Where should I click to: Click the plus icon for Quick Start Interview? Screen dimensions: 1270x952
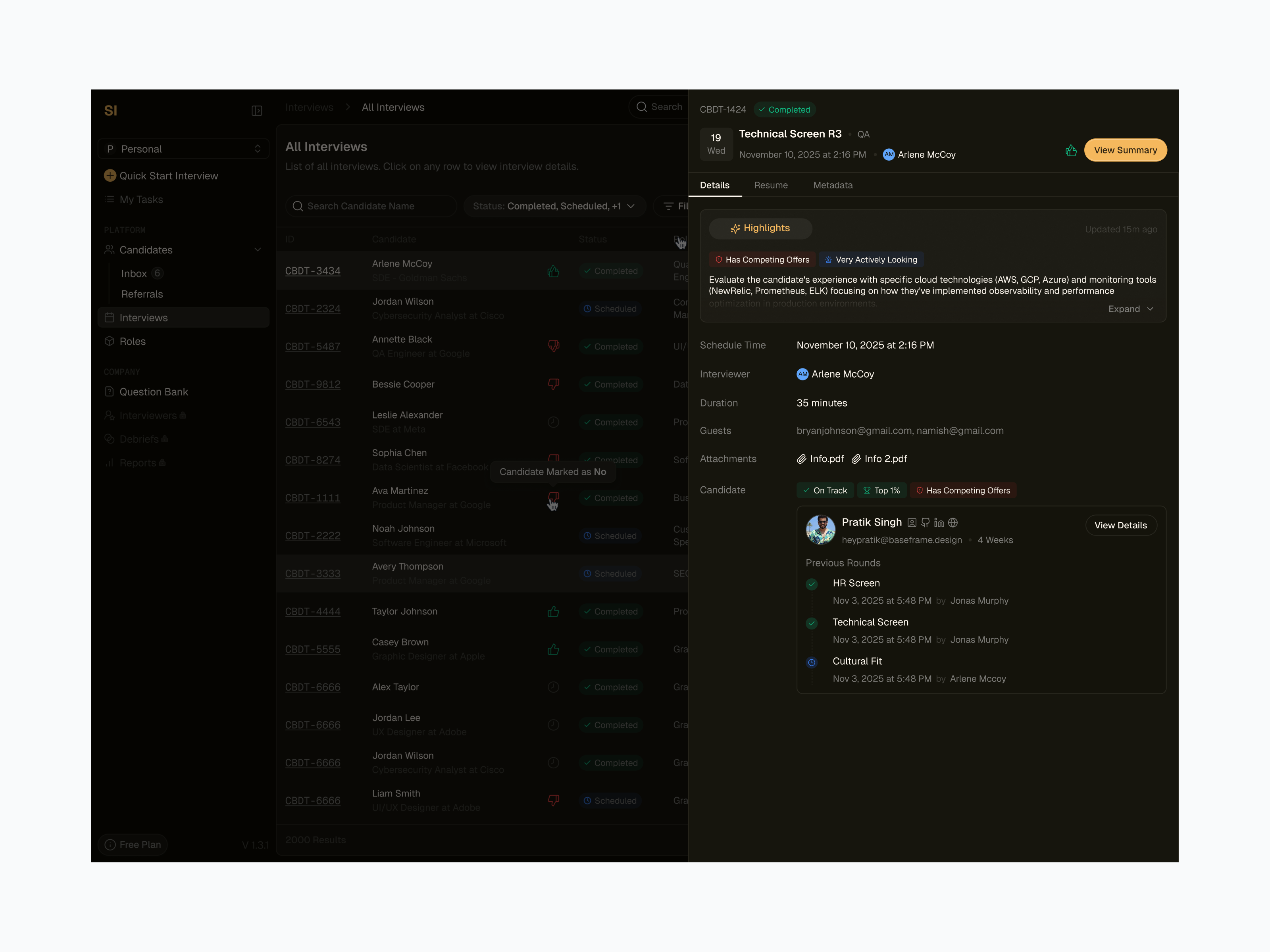(x=110, y=176)
